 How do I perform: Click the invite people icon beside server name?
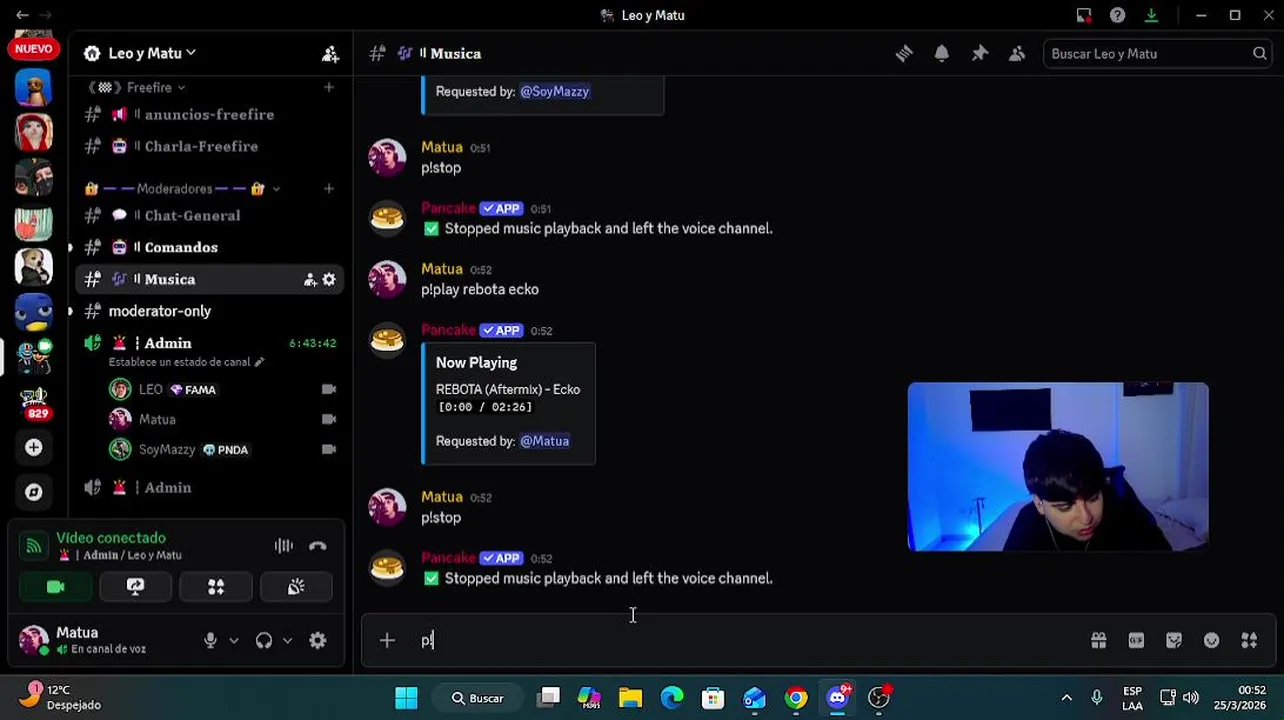click(330, 54)
